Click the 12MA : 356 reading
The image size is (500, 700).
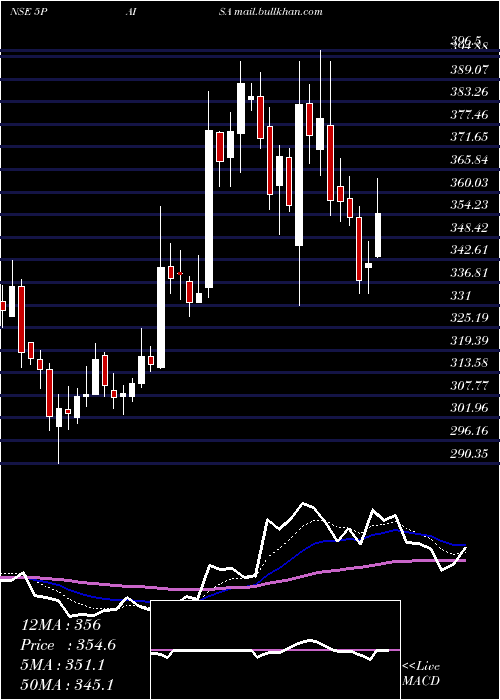[61, 625]
